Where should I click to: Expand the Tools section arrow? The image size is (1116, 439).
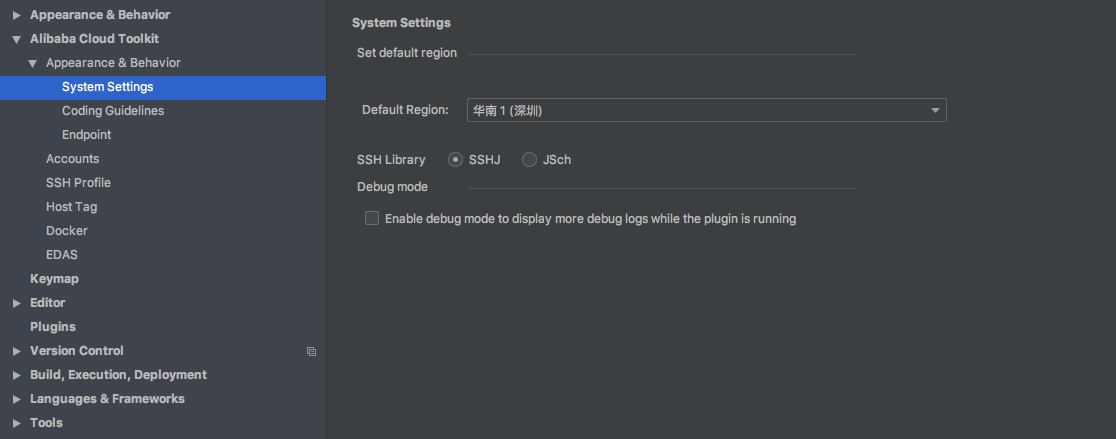[x=16, y=423]
